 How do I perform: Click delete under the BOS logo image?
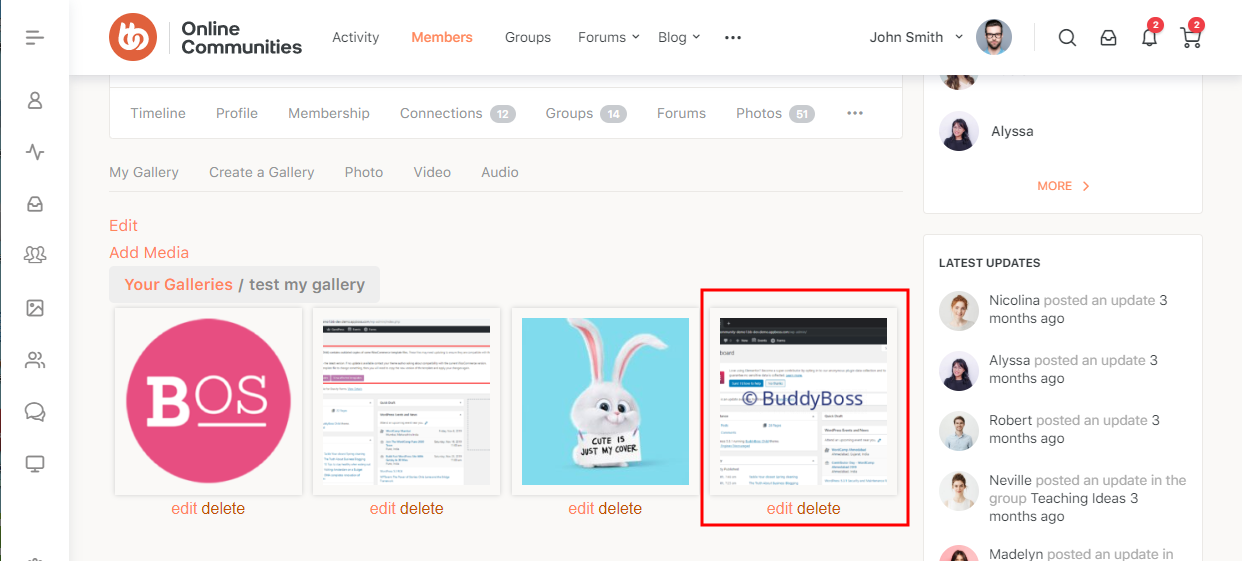(223, 508)
